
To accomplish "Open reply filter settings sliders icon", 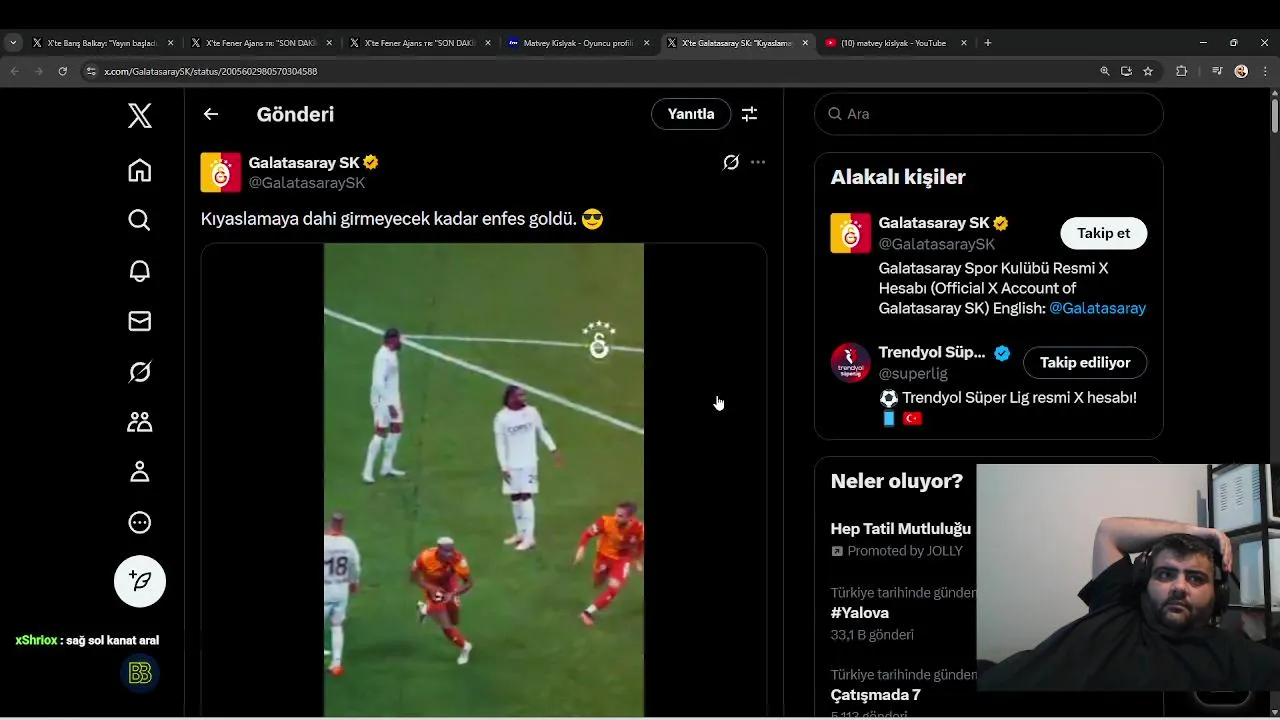I will click(x=749, y=114).
